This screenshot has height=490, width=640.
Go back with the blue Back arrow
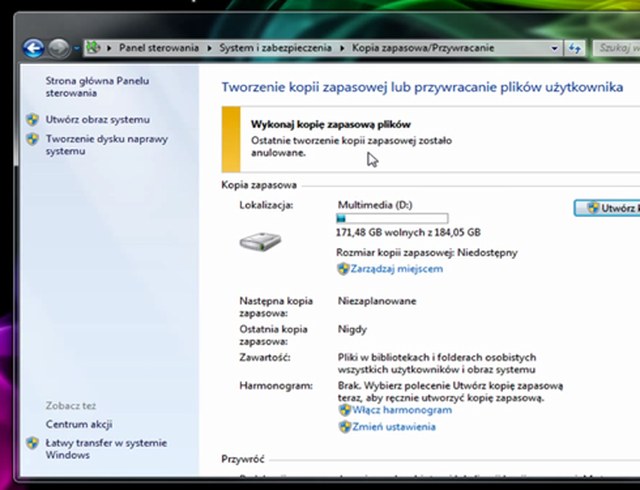pyautogui.click(x=33, y=49)
